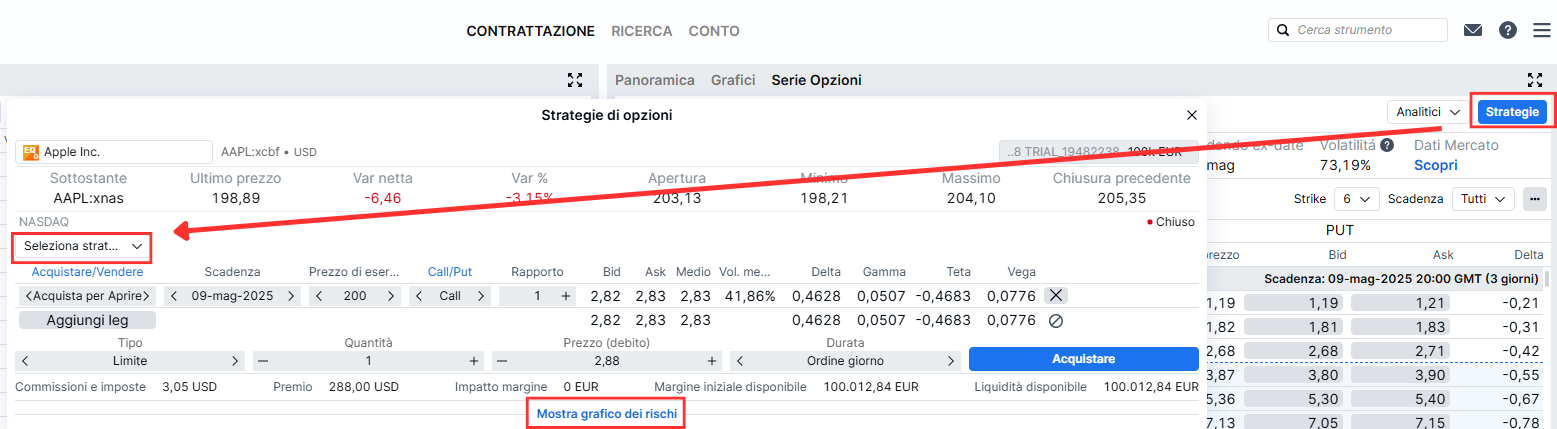This screenshot has height=429, width=1557.
Task: Lower the strike price from 200
Action: click(321, 296)
